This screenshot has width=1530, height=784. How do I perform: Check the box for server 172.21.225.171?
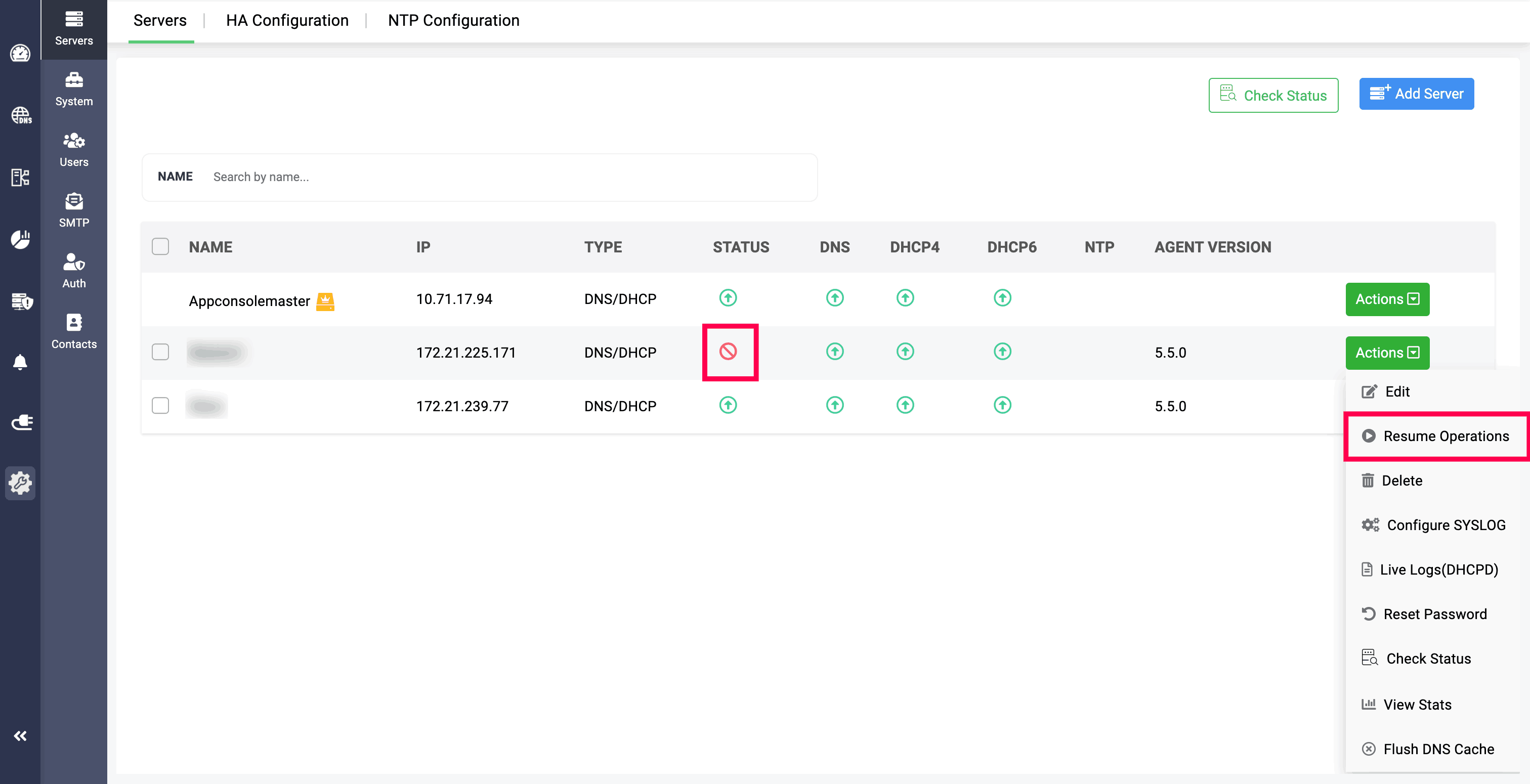[x=160, y=352]
